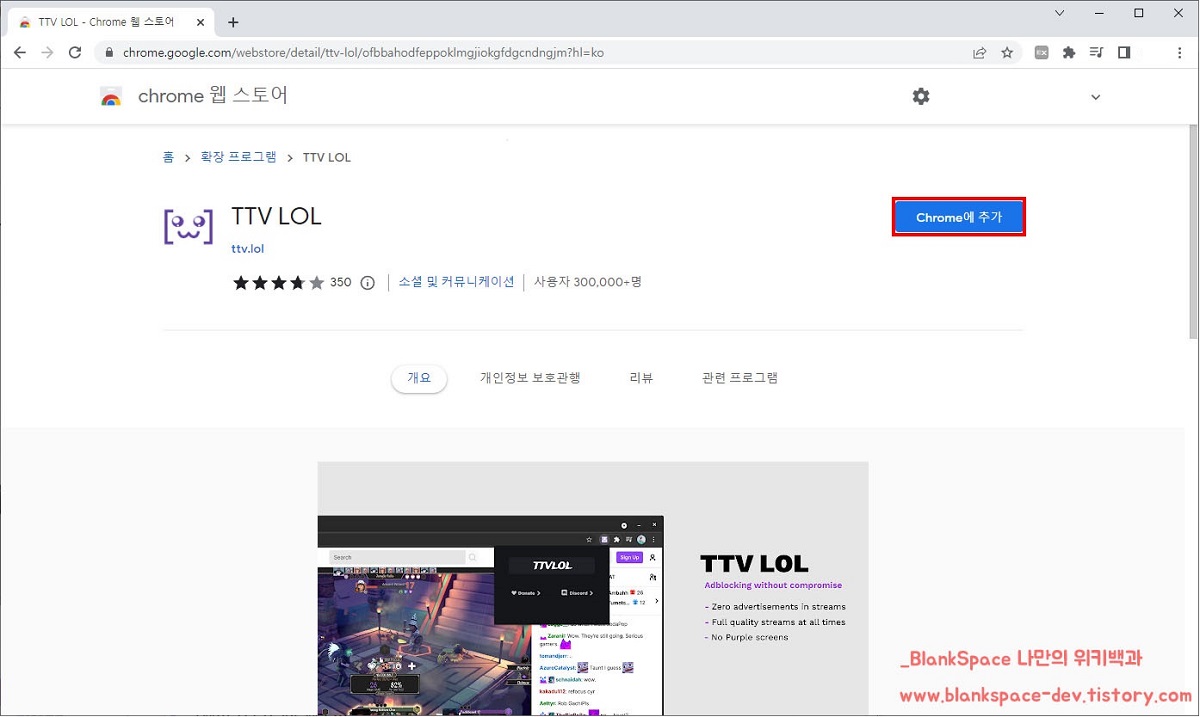Expand the account dropdown chevron
1200x717 pixels.
pyautogui.click(x=1095, y=97)
